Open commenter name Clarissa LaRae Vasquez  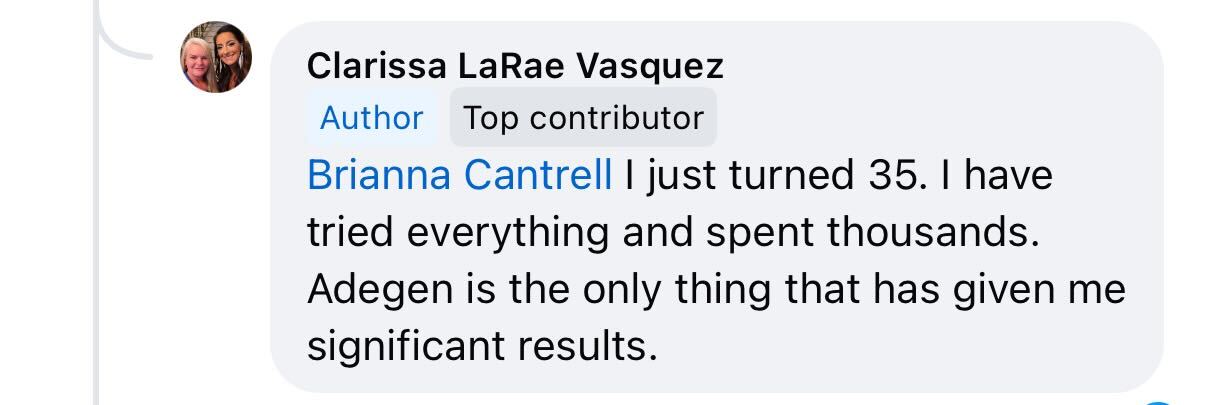(515, 67)
